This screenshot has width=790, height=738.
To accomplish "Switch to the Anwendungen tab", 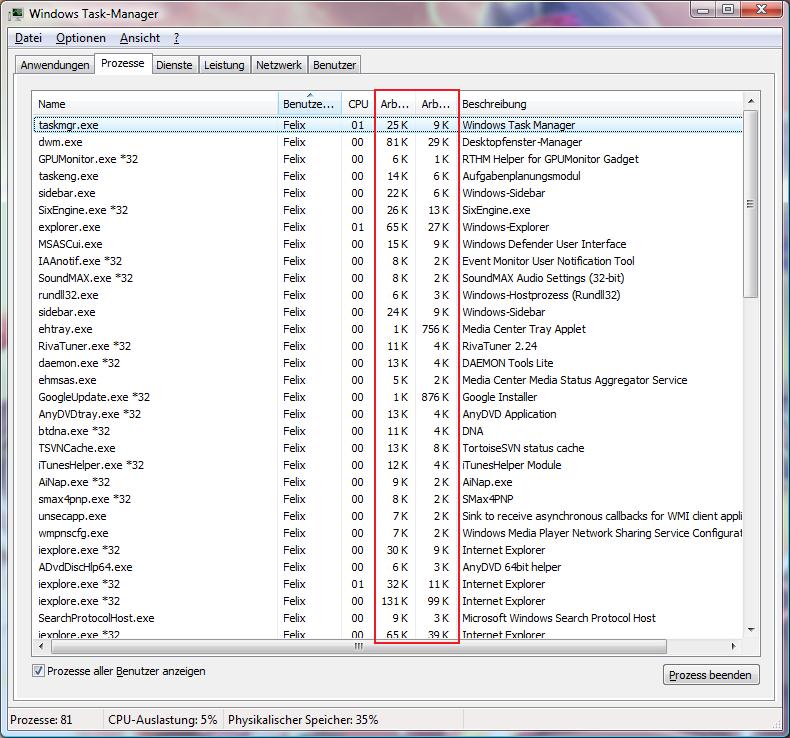I will tap(55, 65).
